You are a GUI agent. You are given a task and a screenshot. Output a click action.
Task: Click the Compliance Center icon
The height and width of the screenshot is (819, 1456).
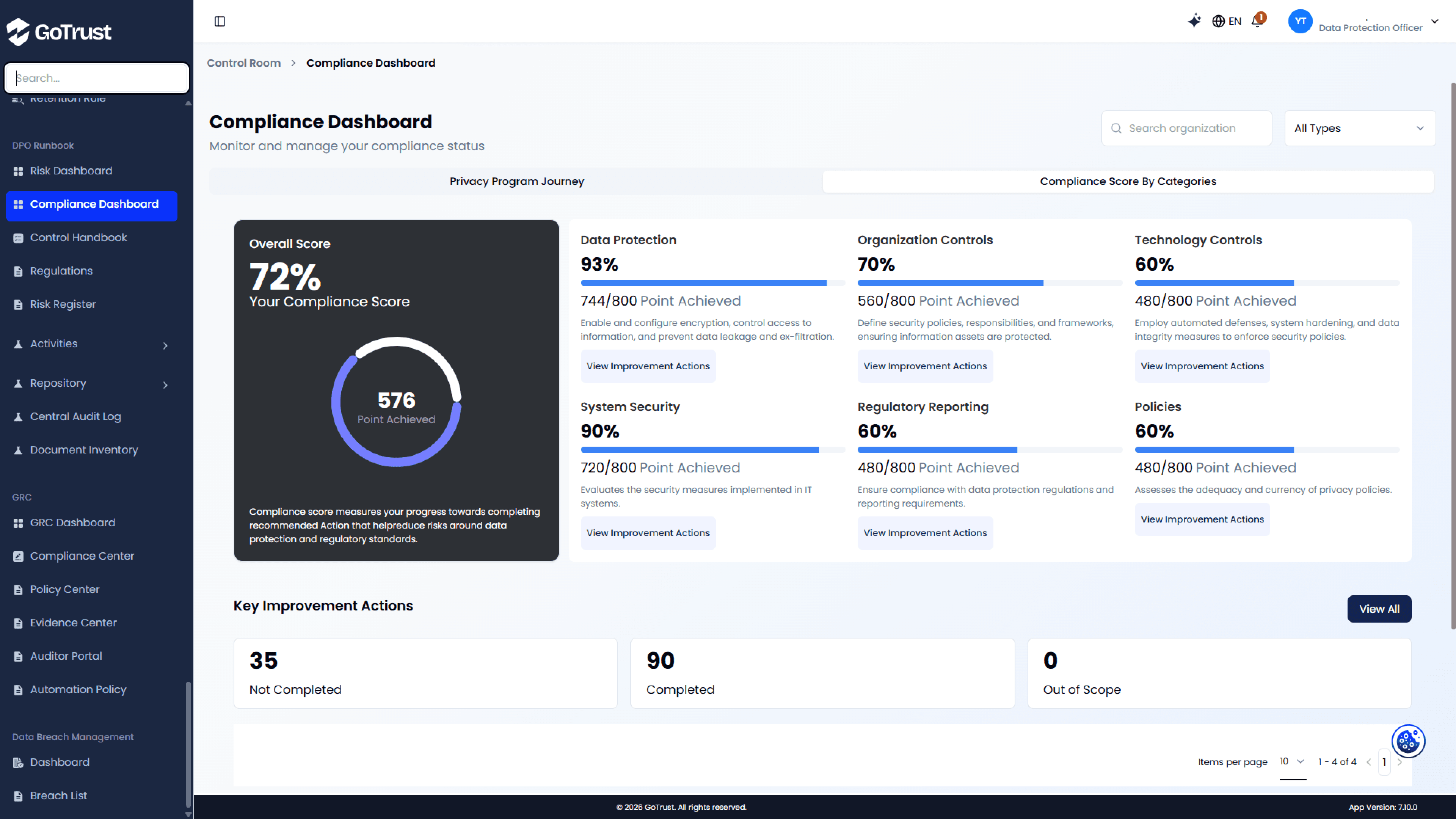pyautogui.click(x=18, y=557)
